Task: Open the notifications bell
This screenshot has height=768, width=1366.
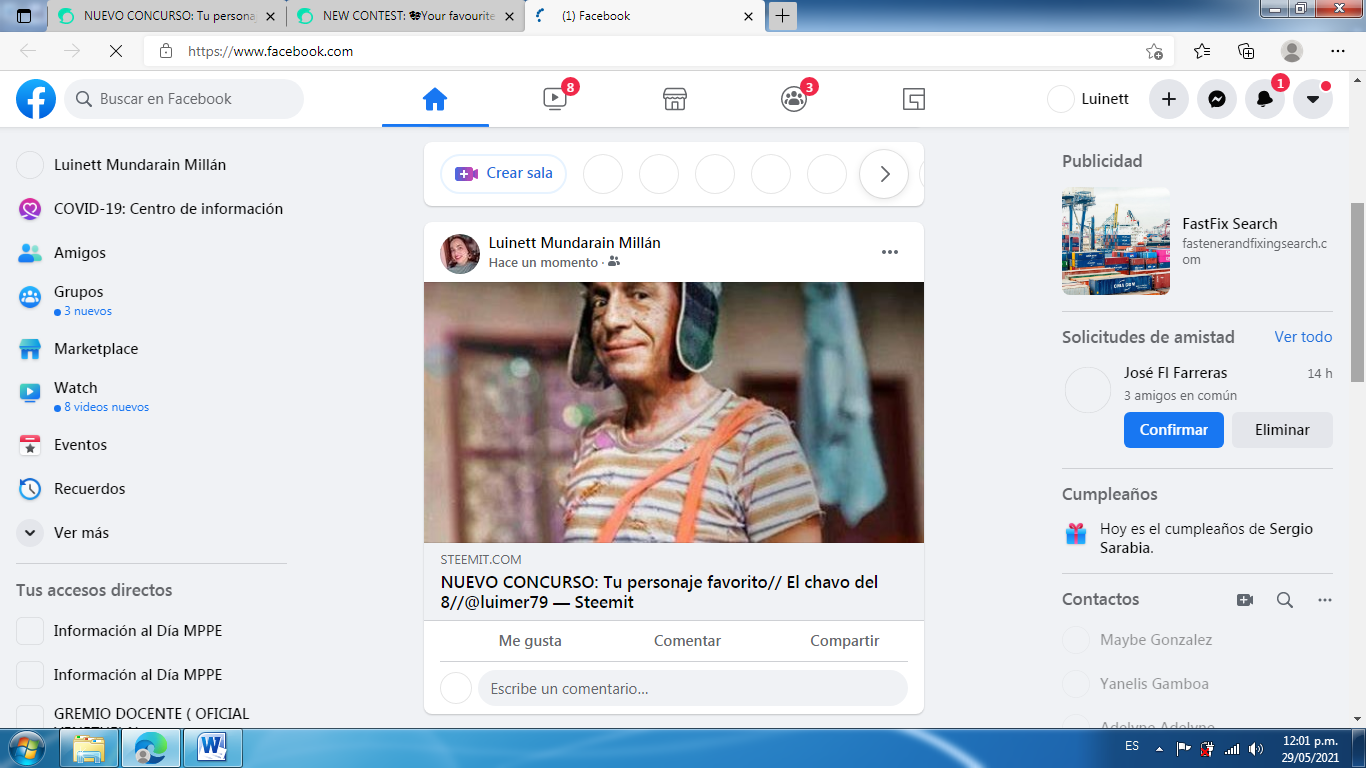Action: 1264,99
